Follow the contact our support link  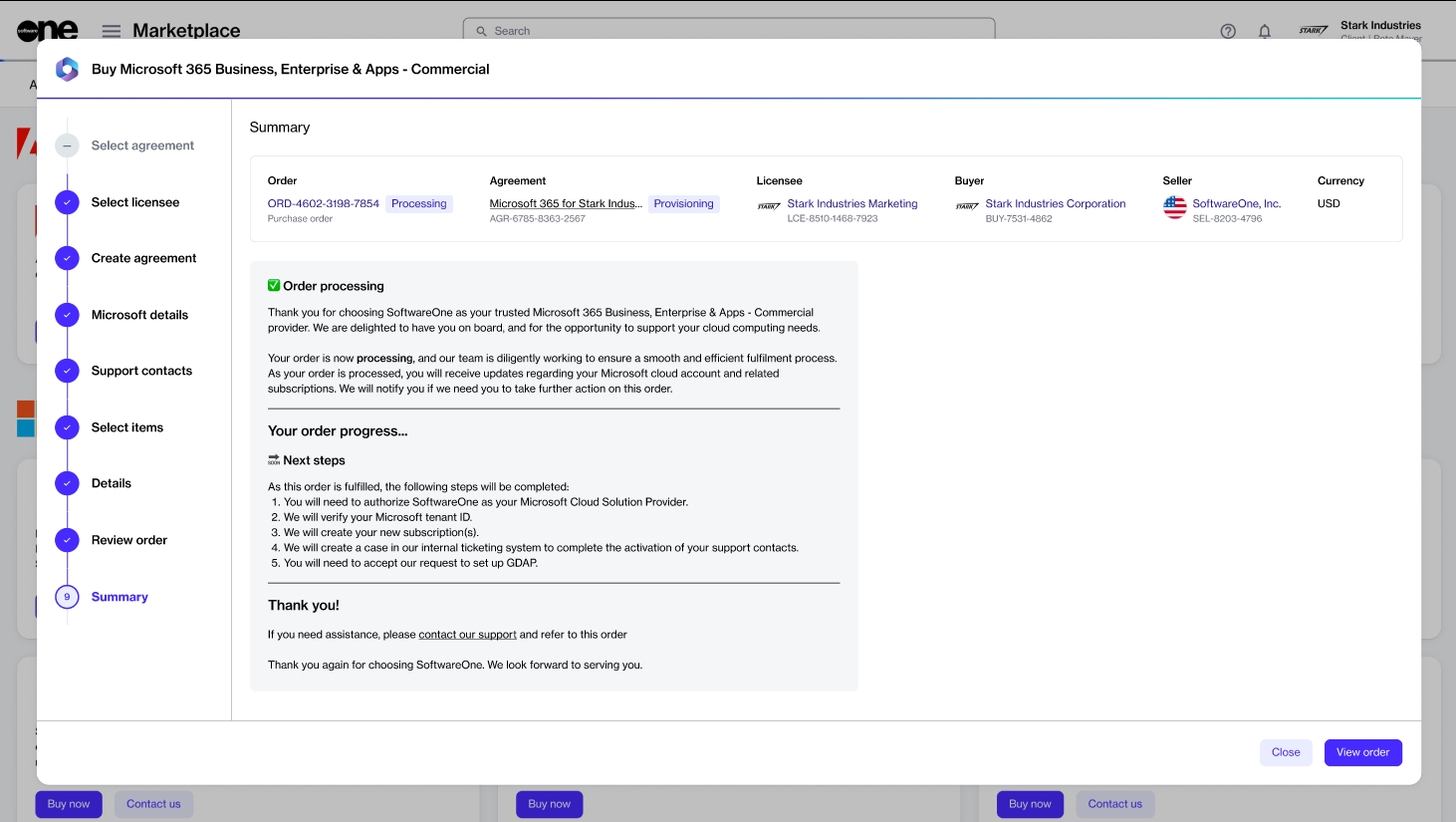coord(467,635)
